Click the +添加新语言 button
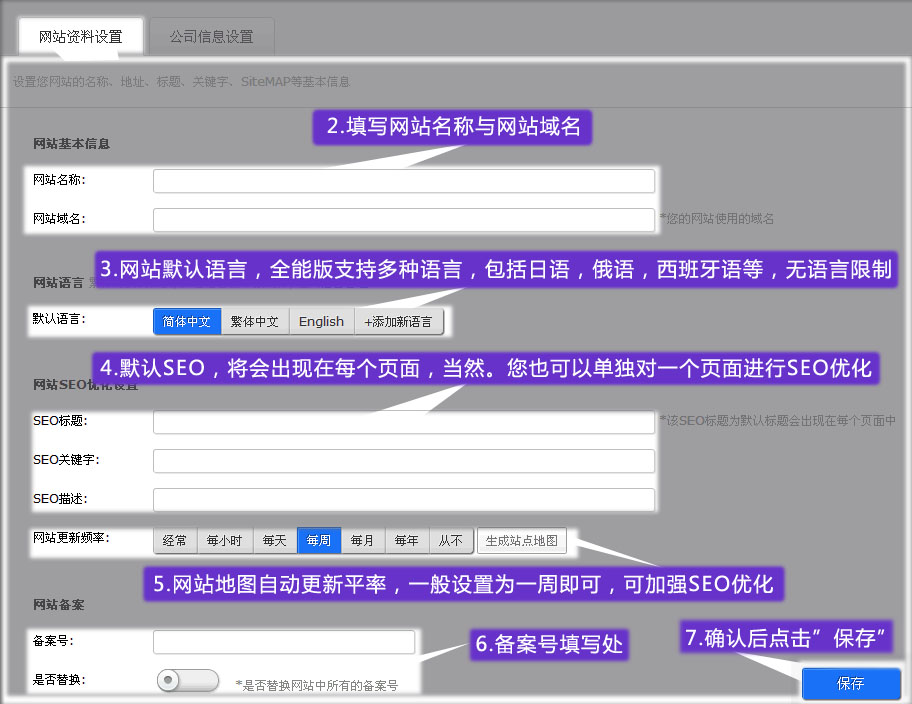This screenshot has height=704, width=912. (x=398, y=321)
